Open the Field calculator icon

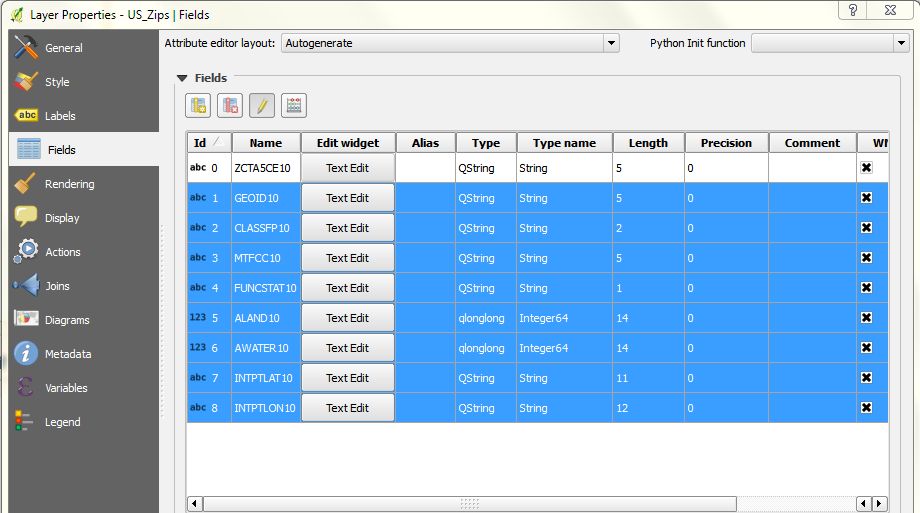pyautogui.click(x=293, y=106)
